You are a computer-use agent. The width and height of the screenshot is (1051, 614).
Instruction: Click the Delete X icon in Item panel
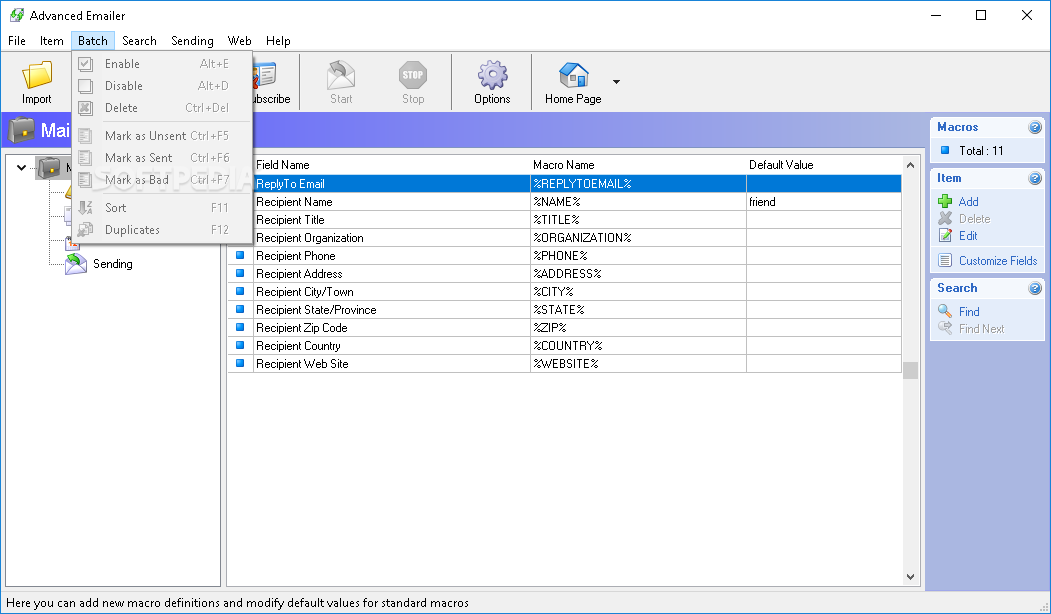click(945, 219)
